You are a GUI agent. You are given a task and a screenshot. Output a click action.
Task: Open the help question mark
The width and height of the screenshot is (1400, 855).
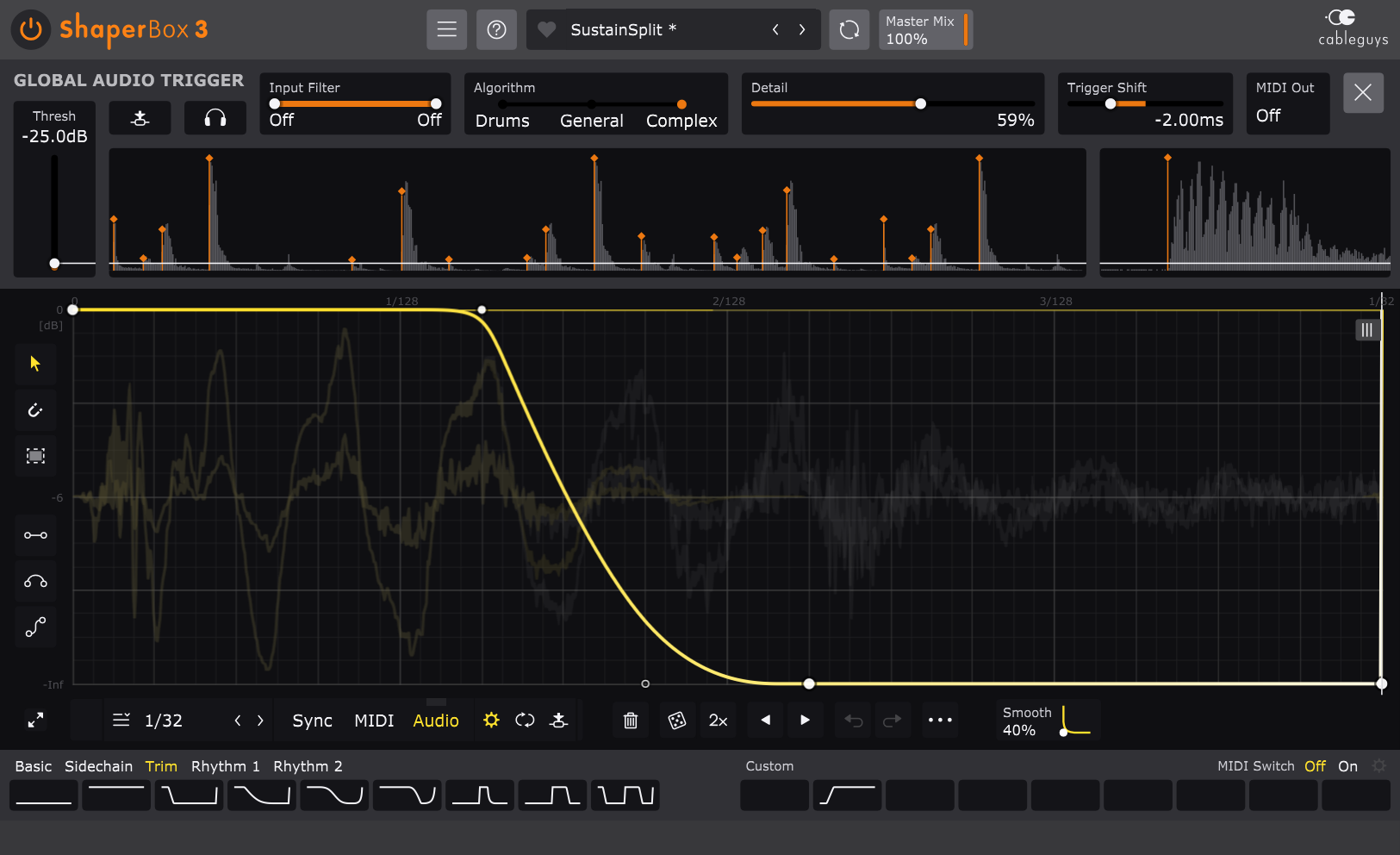[x=496, y=29]
